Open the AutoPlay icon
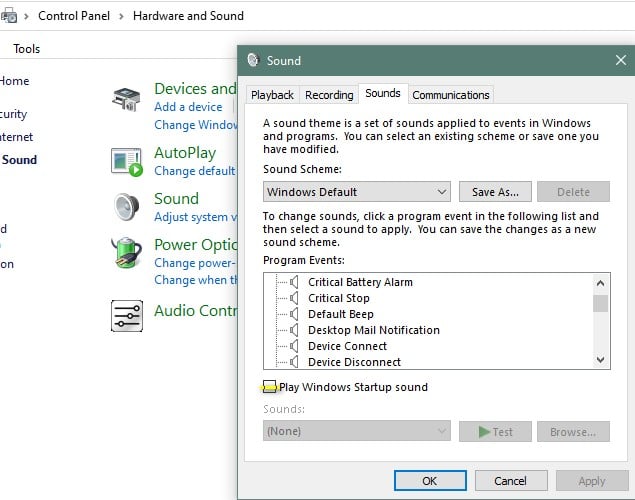The height and width of the screenshot is (500, 635). (126, 161)
